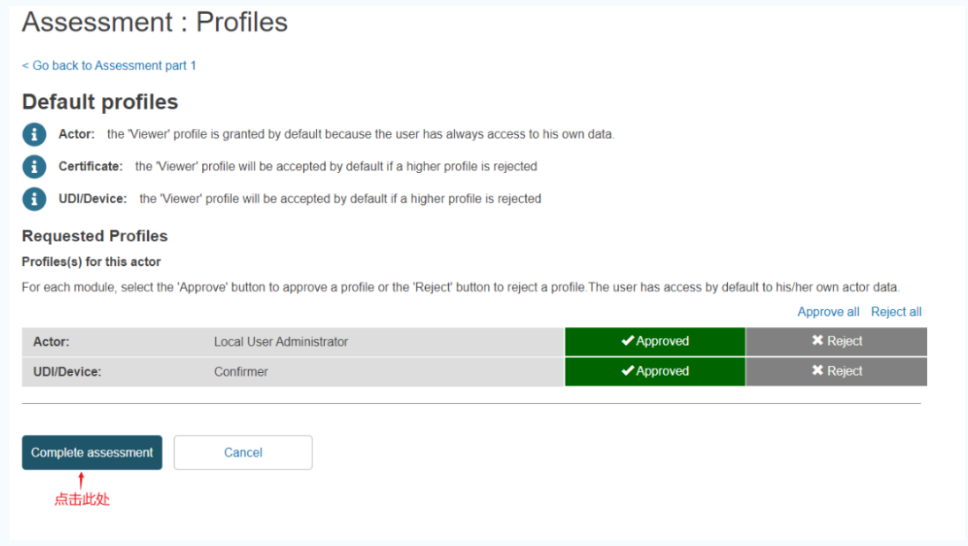
Task: Reject all requested profiles
Action: click(896, 312)
